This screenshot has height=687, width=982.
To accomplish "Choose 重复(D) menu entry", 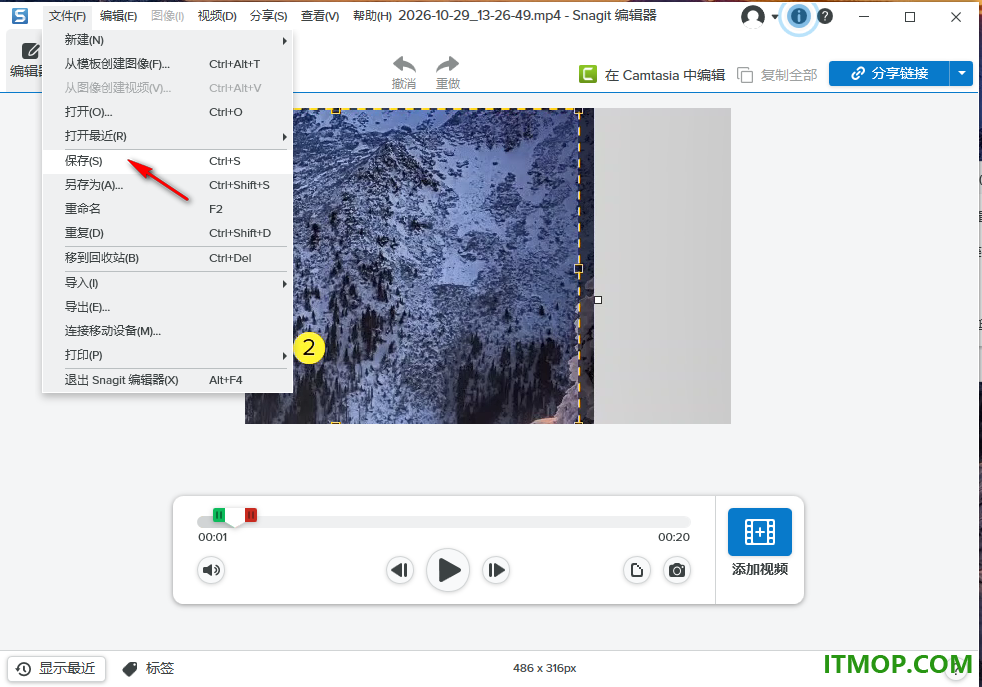I will click(x=167, y=233).
